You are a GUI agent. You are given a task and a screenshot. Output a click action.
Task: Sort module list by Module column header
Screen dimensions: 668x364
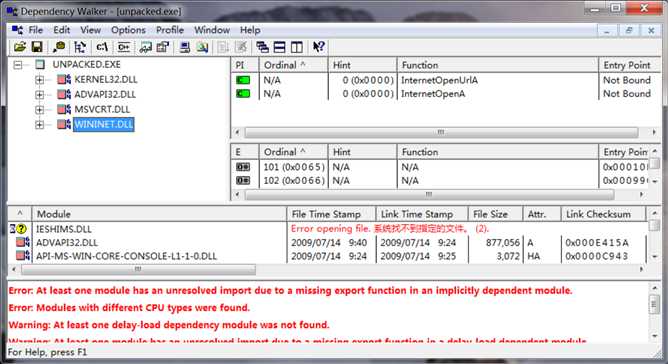[160, 214]
